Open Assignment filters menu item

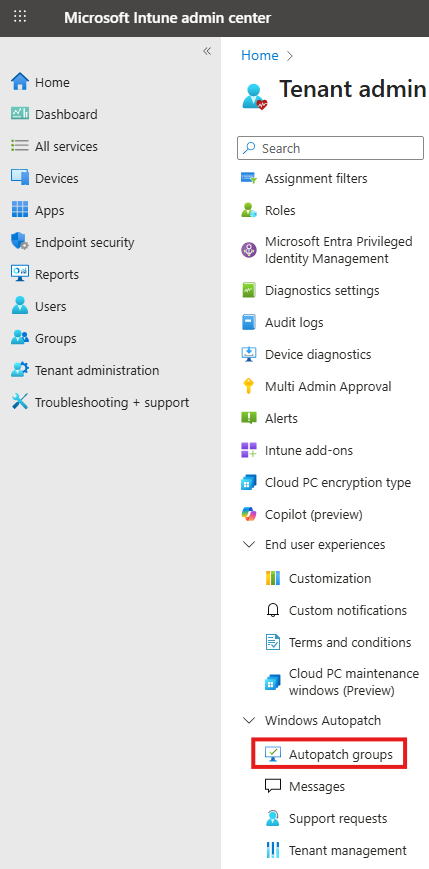pyautogui.click(x=316, y=178)
